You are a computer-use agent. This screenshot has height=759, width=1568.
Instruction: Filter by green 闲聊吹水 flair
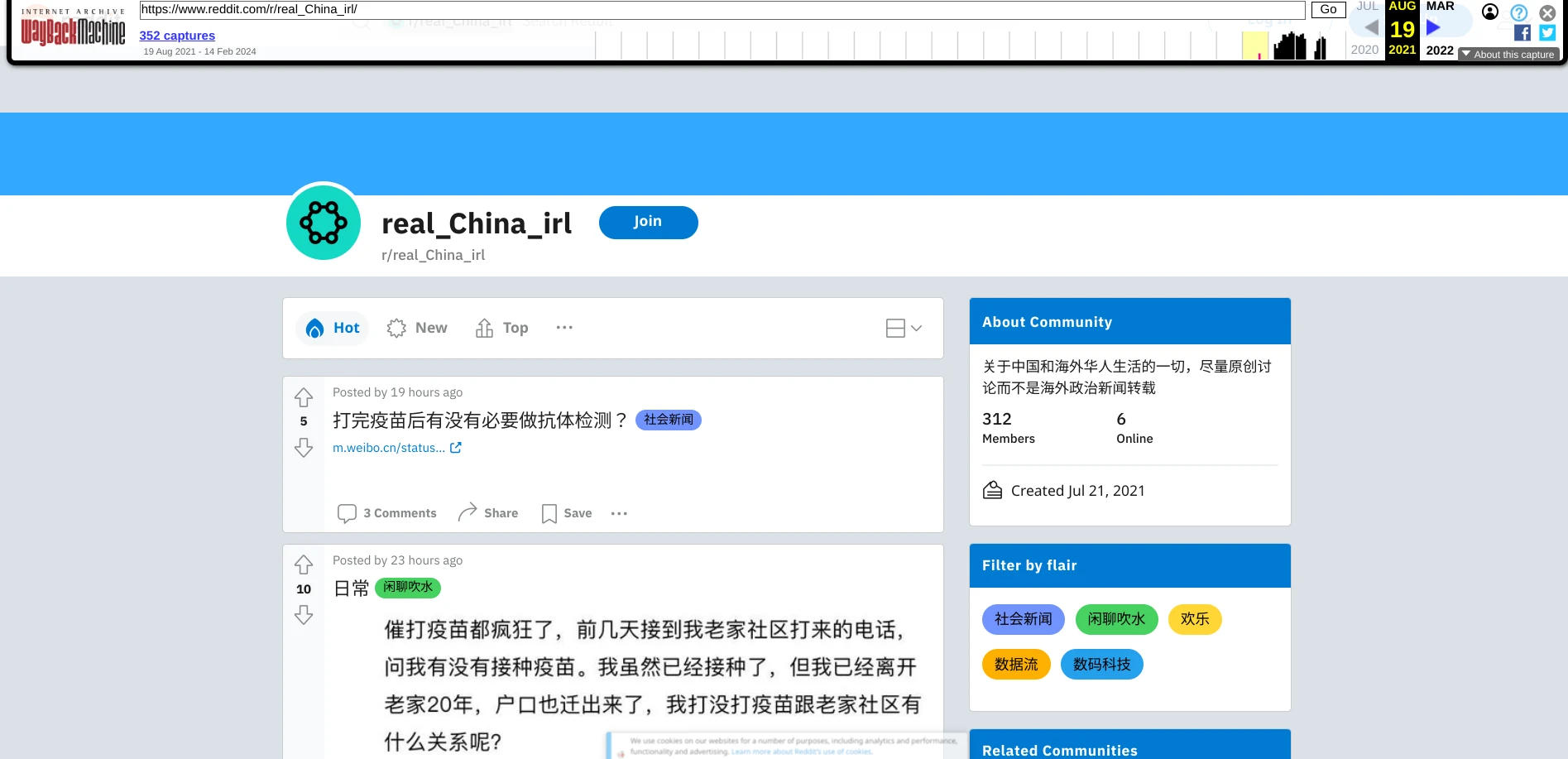[1115, 619]
